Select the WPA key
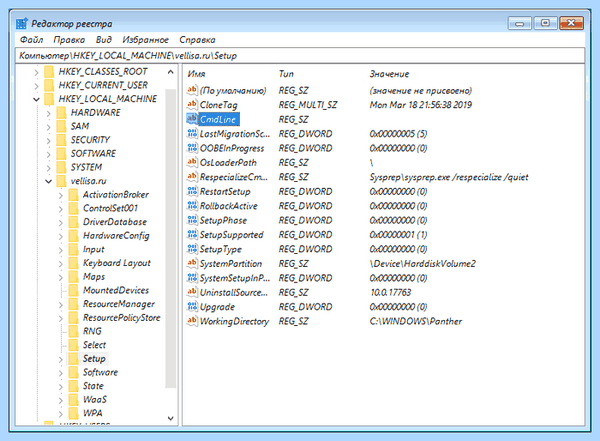This screenshot has height=441, width=600. [93, 413]
